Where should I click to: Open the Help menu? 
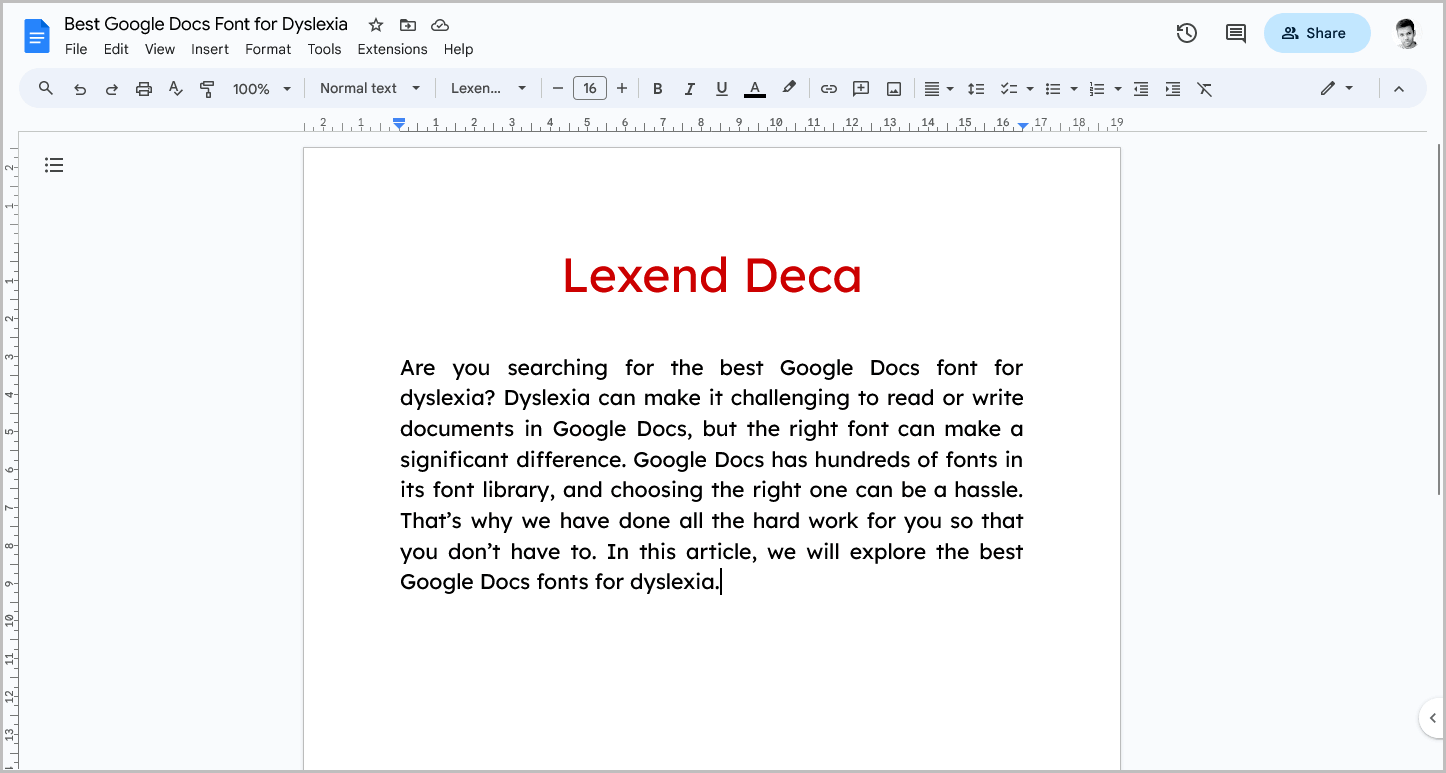458,49
